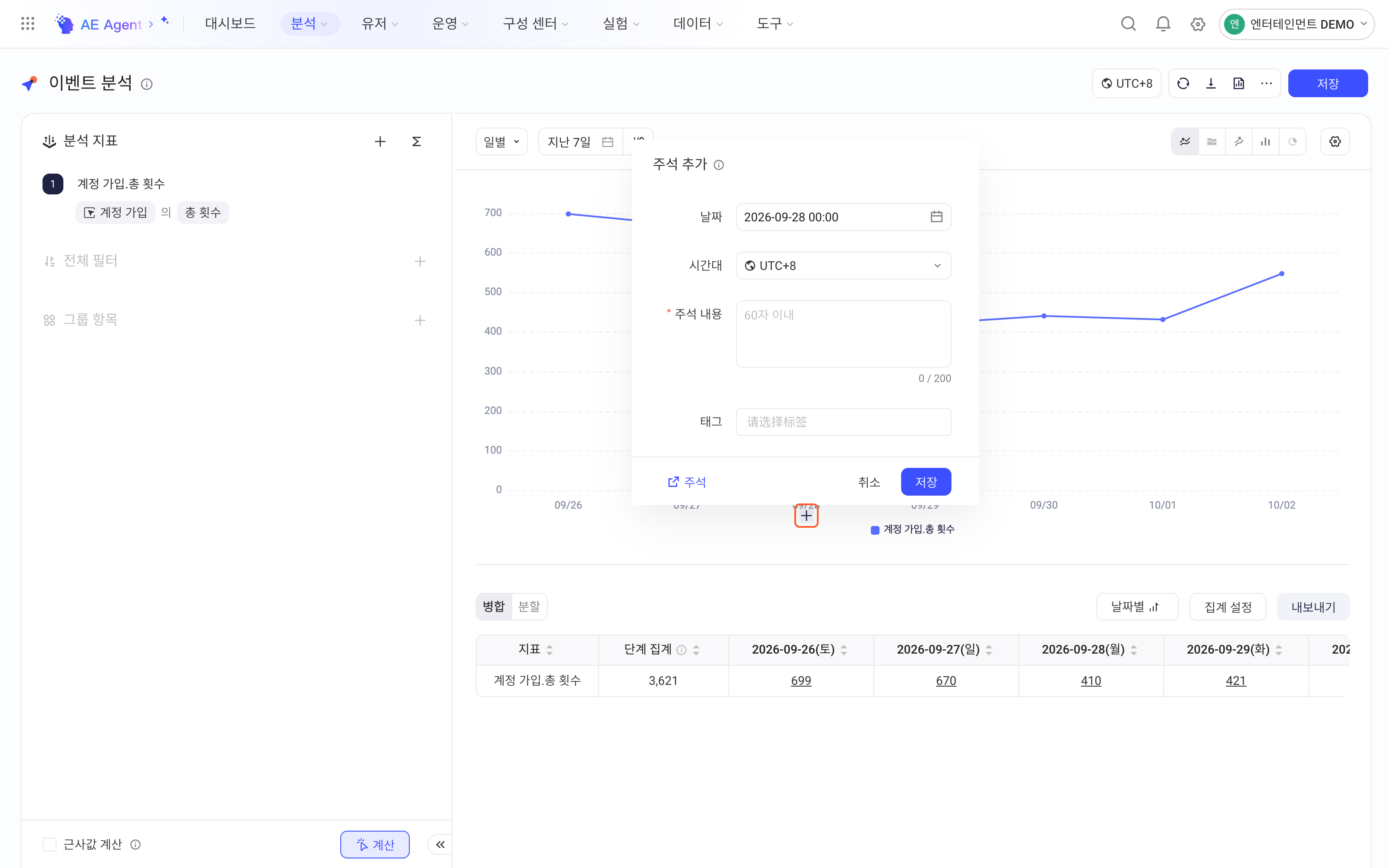
Task: Refresh the analysis with the reload icon
Action: point(1183,83)
